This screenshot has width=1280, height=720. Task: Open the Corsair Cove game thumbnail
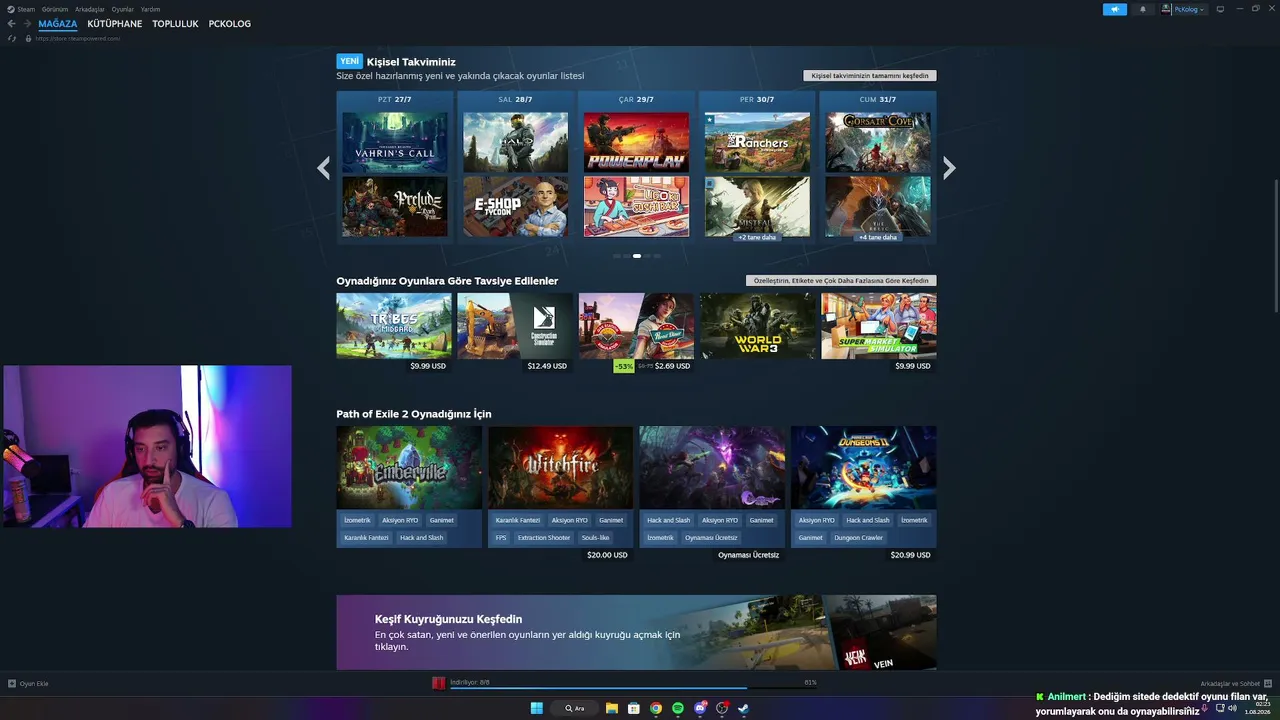[878, 142]
